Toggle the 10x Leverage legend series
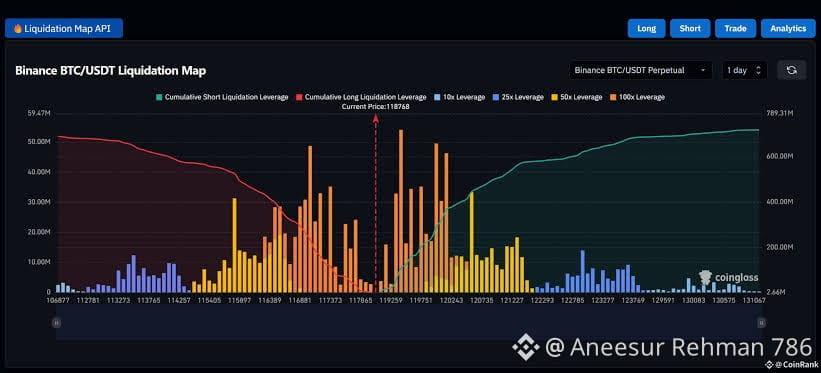Viewport: 821px width, 373px height. 460,97
